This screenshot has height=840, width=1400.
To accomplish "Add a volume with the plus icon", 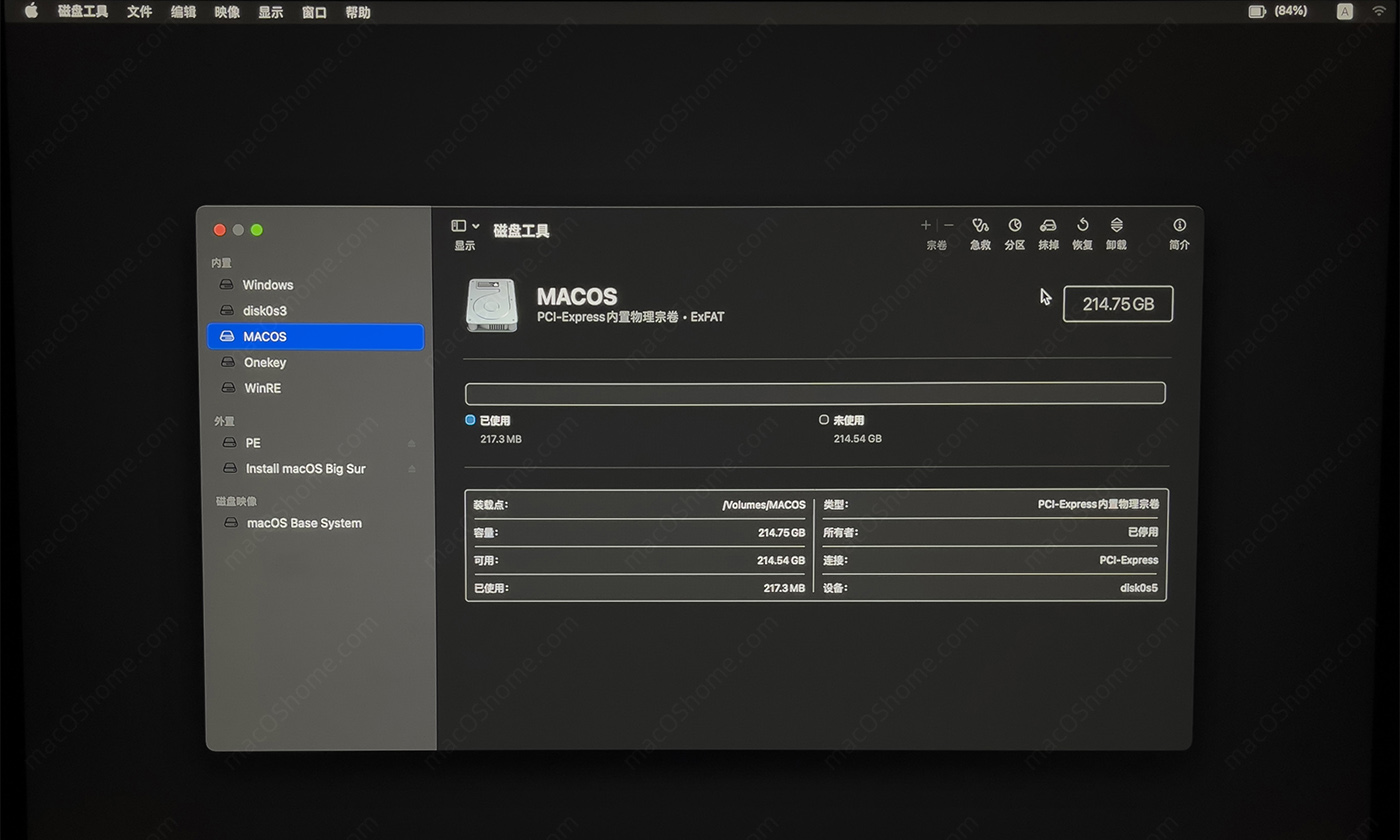I will coord(926,226).
